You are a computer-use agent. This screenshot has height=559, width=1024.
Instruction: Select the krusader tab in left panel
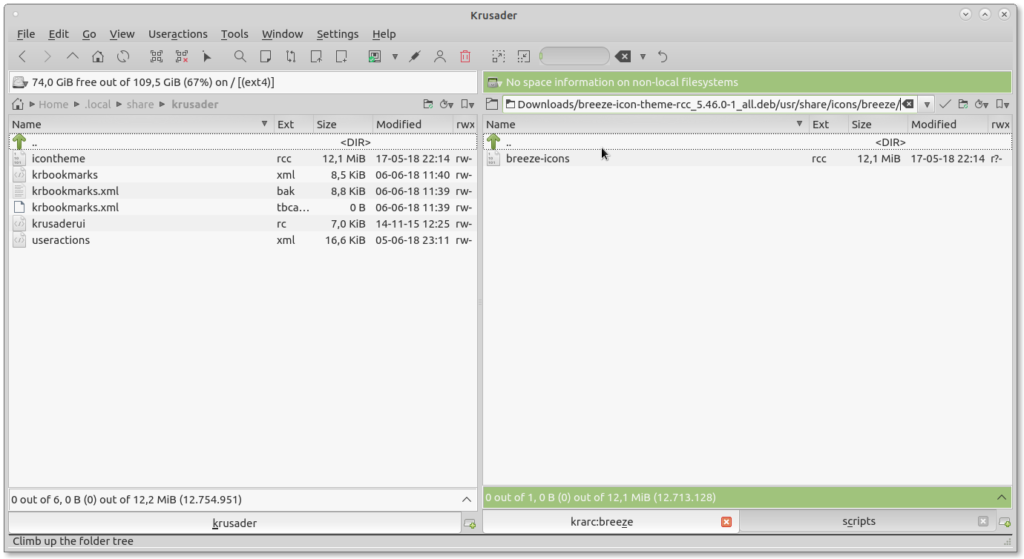pyautogui.click(x=234, y=523)
